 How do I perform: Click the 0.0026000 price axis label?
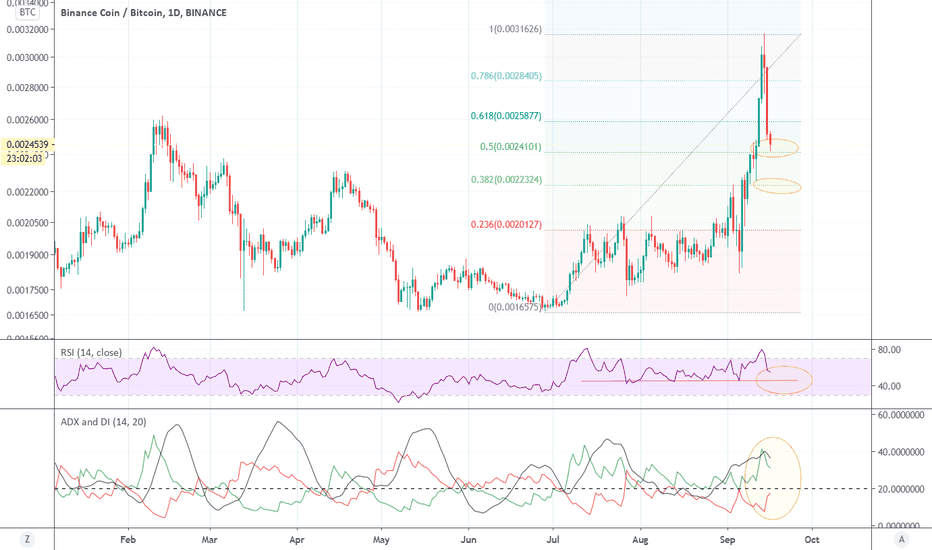coord(27,120)
